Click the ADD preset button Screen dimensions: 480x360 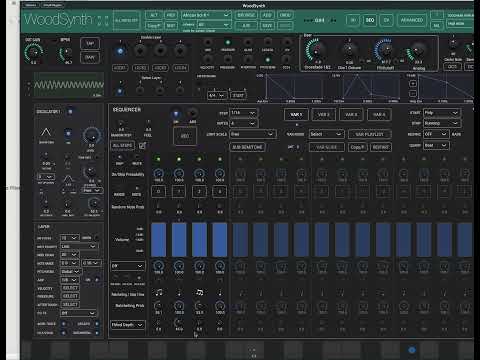point(267,15)
